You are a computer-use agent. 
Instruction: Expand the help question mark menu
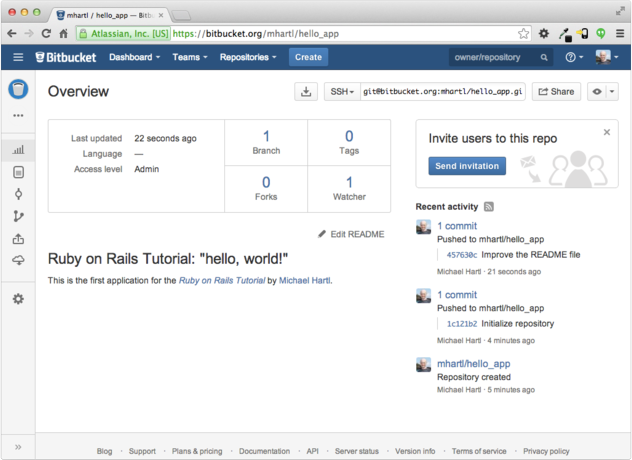tap(574, 57)
